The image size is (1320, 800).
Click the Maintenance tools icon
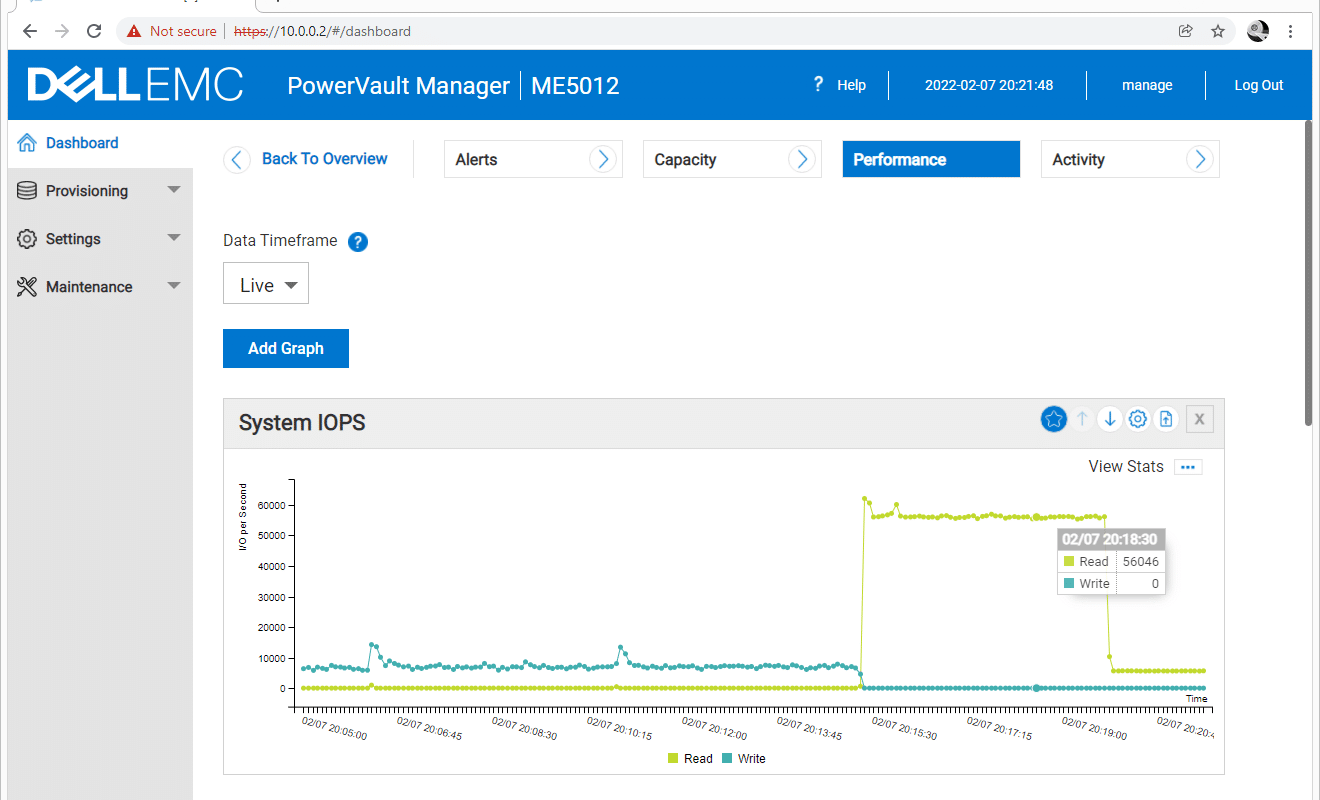pyautogui.click(x=27, y=287)
